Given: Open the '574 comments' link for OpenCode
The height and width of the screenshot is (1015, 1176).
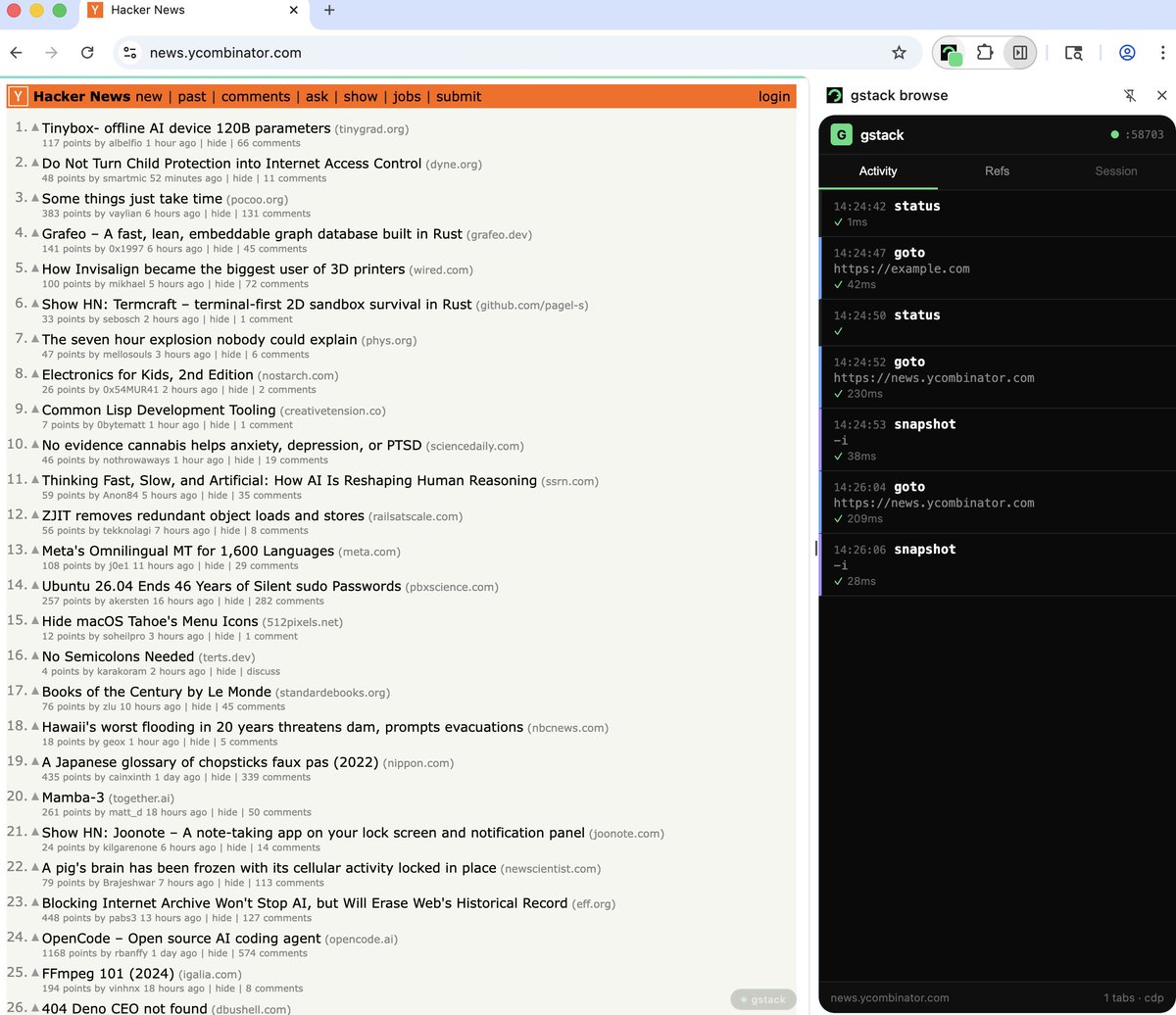Looking at the screenshot, I should tap(272, 953).
